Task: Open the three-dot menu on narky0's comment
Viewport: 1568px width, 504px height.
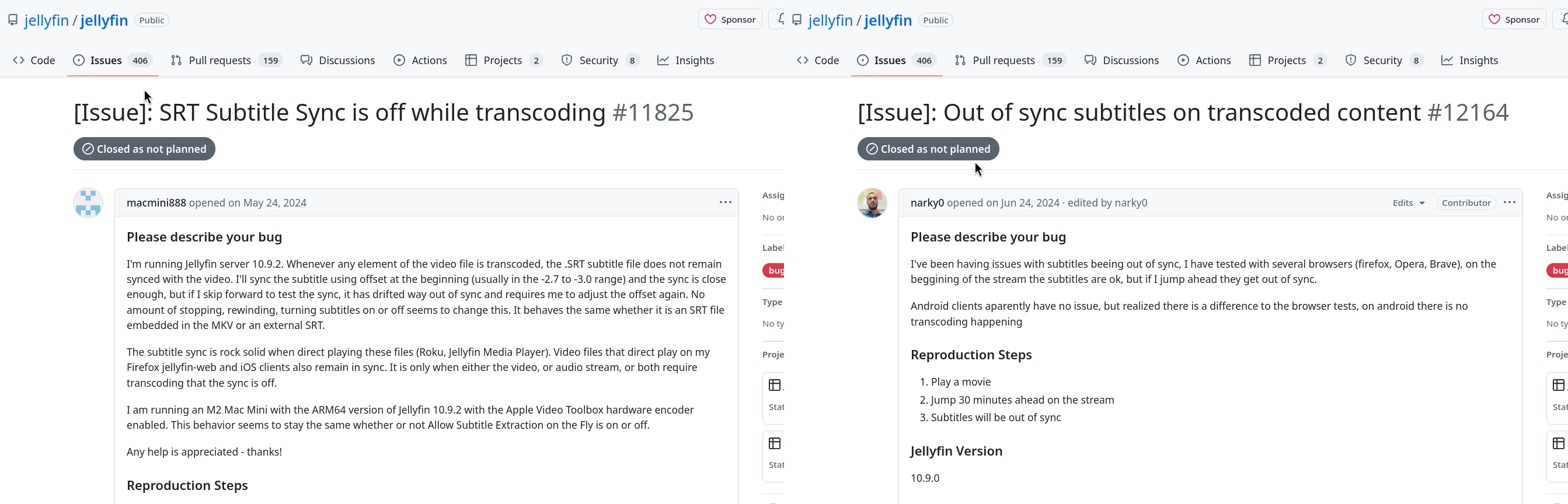Action: [x=1509, y=202]
